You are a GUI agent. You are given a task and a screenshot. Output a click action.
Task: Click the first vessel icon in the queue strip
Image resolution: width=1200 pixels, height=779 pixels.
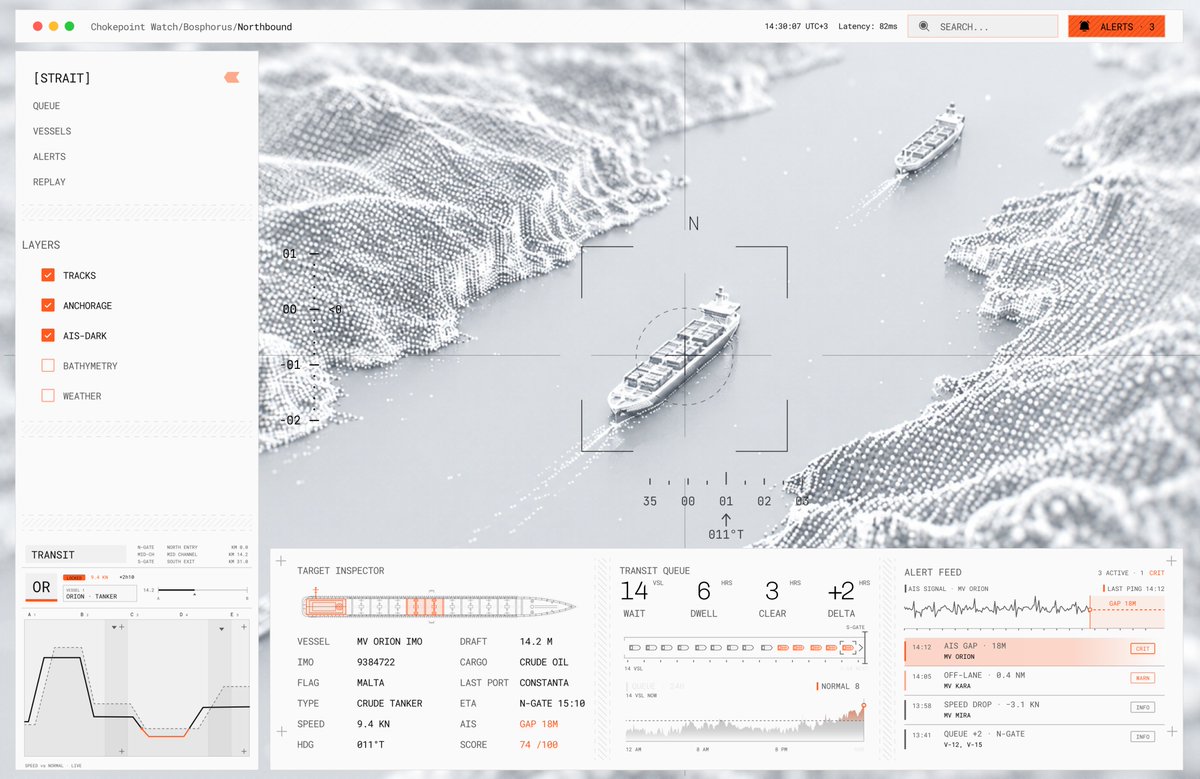pyautogui.click(x=633, y=648)
